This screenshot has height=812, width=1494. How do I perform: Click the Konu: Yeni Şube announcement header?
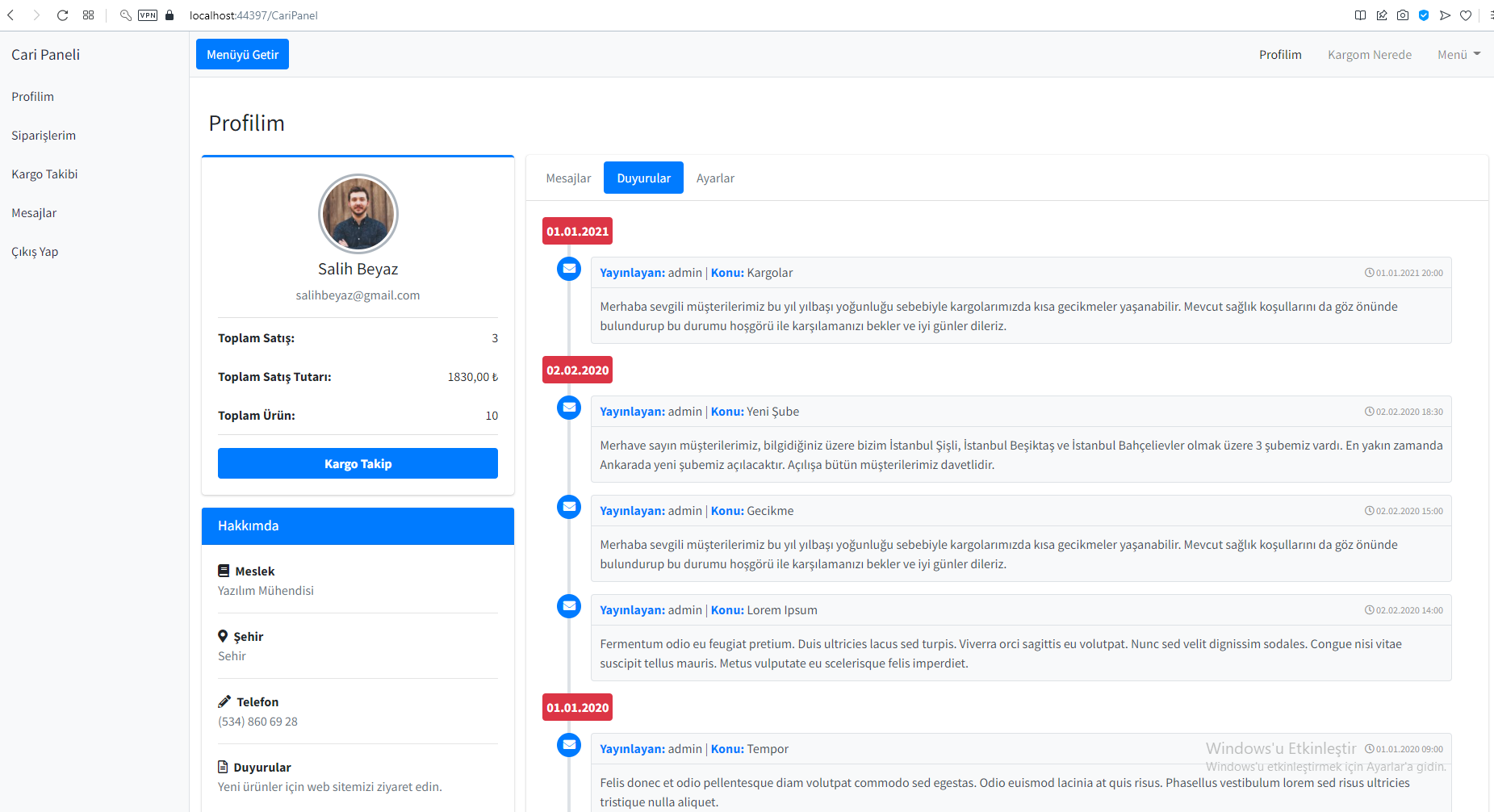[1021, 412]
